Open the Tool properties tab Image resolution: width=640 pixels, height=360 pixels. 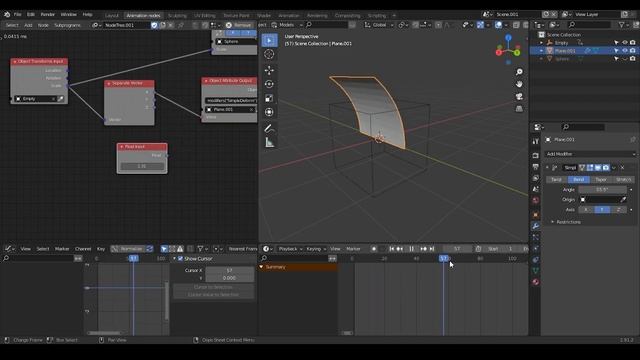tap(536, 141)
